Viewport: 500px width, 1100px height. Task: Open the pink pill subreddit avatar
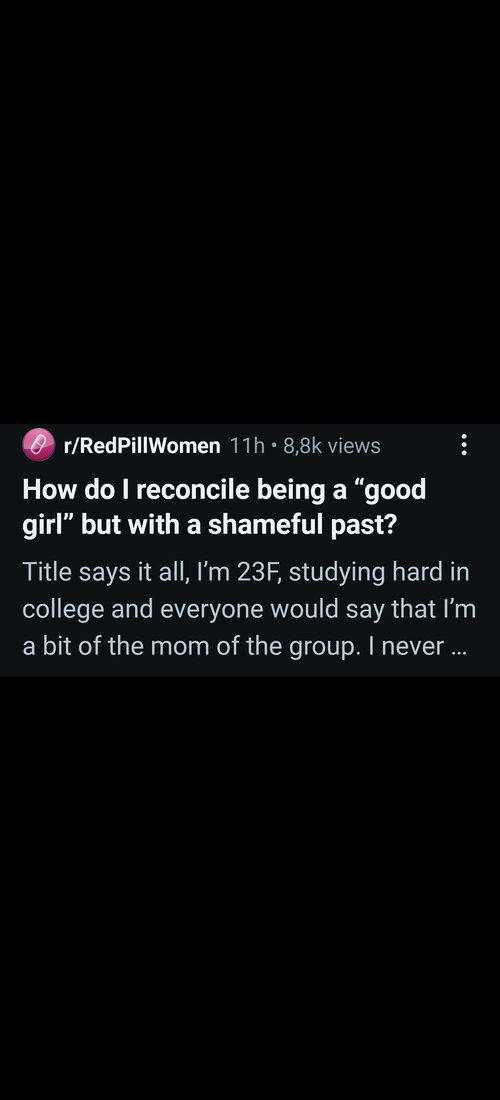click(x=39, y=445)
